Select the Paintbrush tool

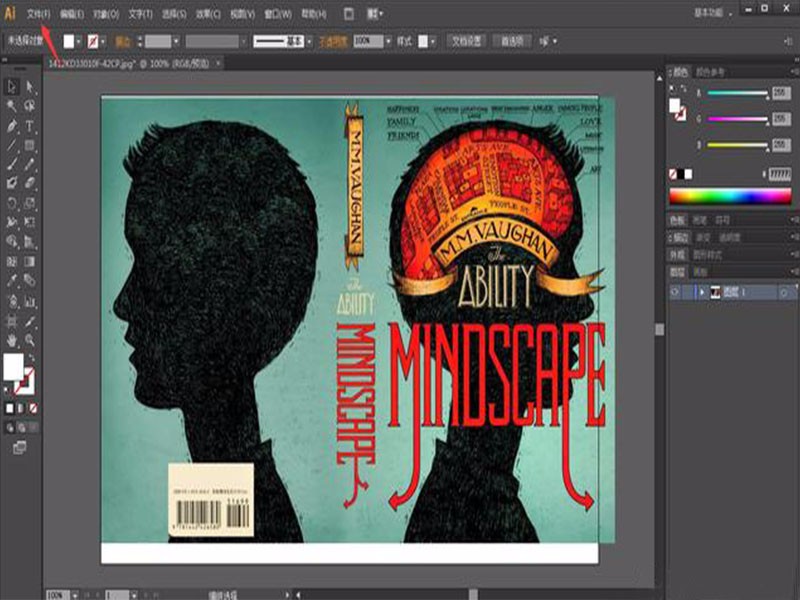pos(12,165)
